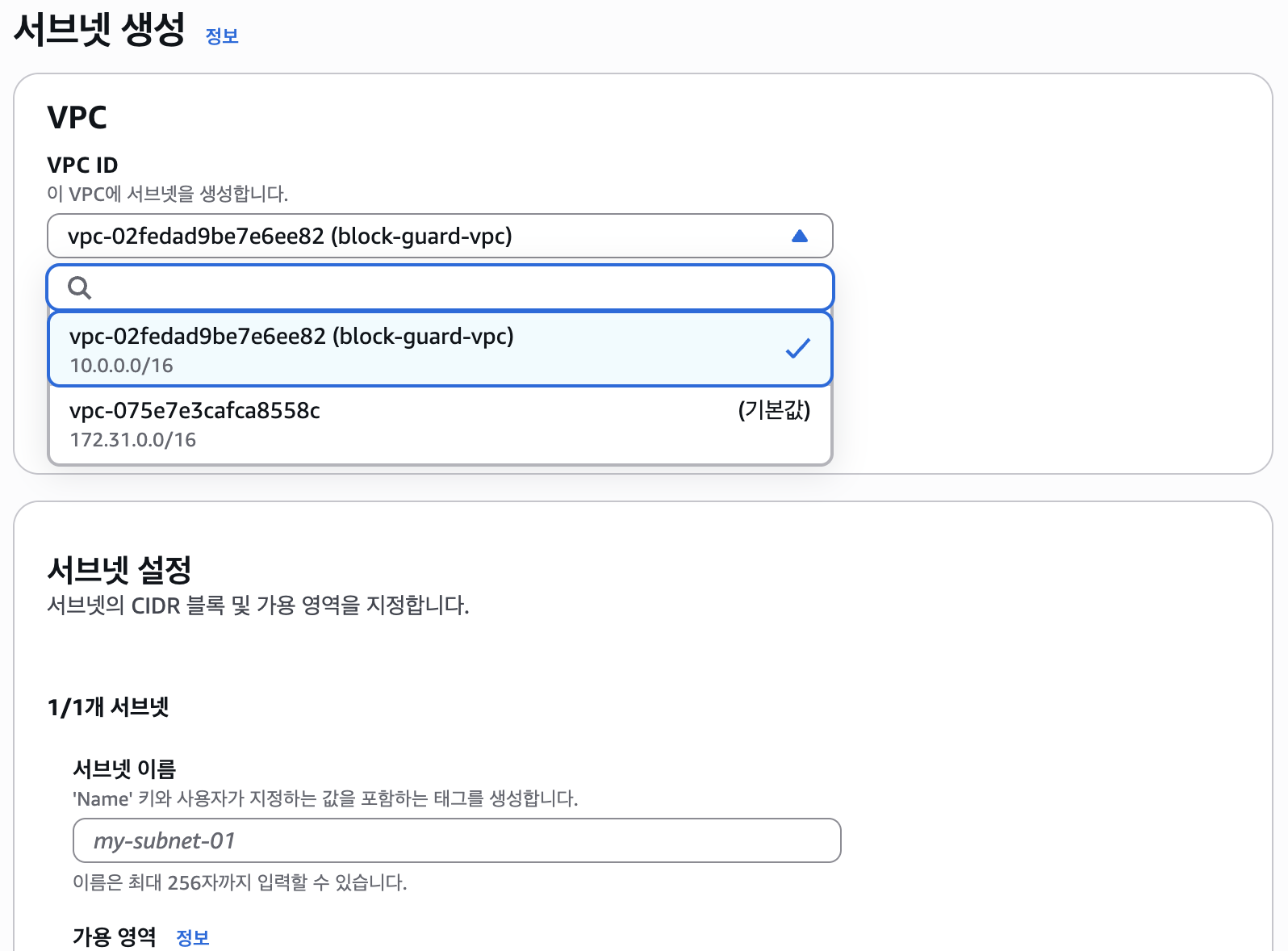Screen dimensions: 1288x951
Task: Click the 서브넷 생성 page title
Action: point(99,31)
